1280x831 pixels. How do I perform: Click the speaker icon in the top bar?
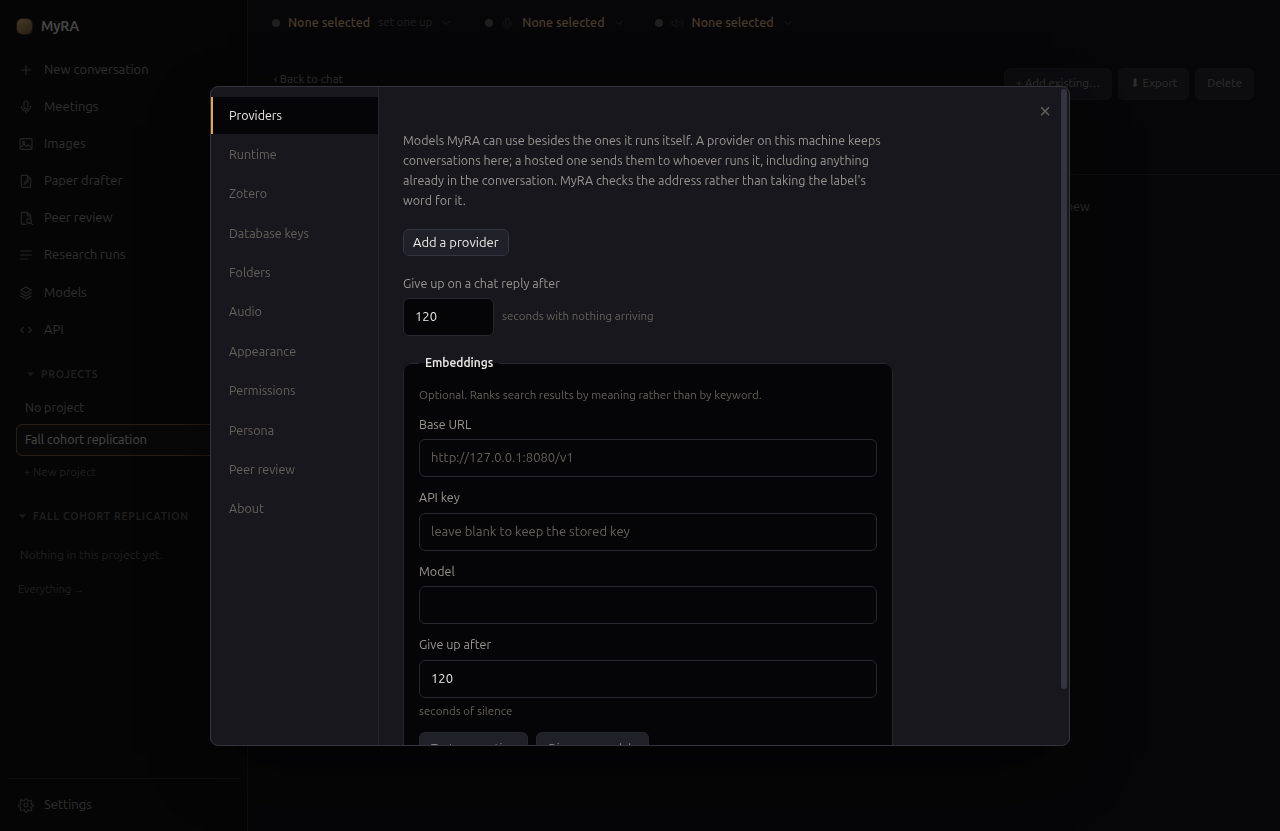click(x=678, y=22)
